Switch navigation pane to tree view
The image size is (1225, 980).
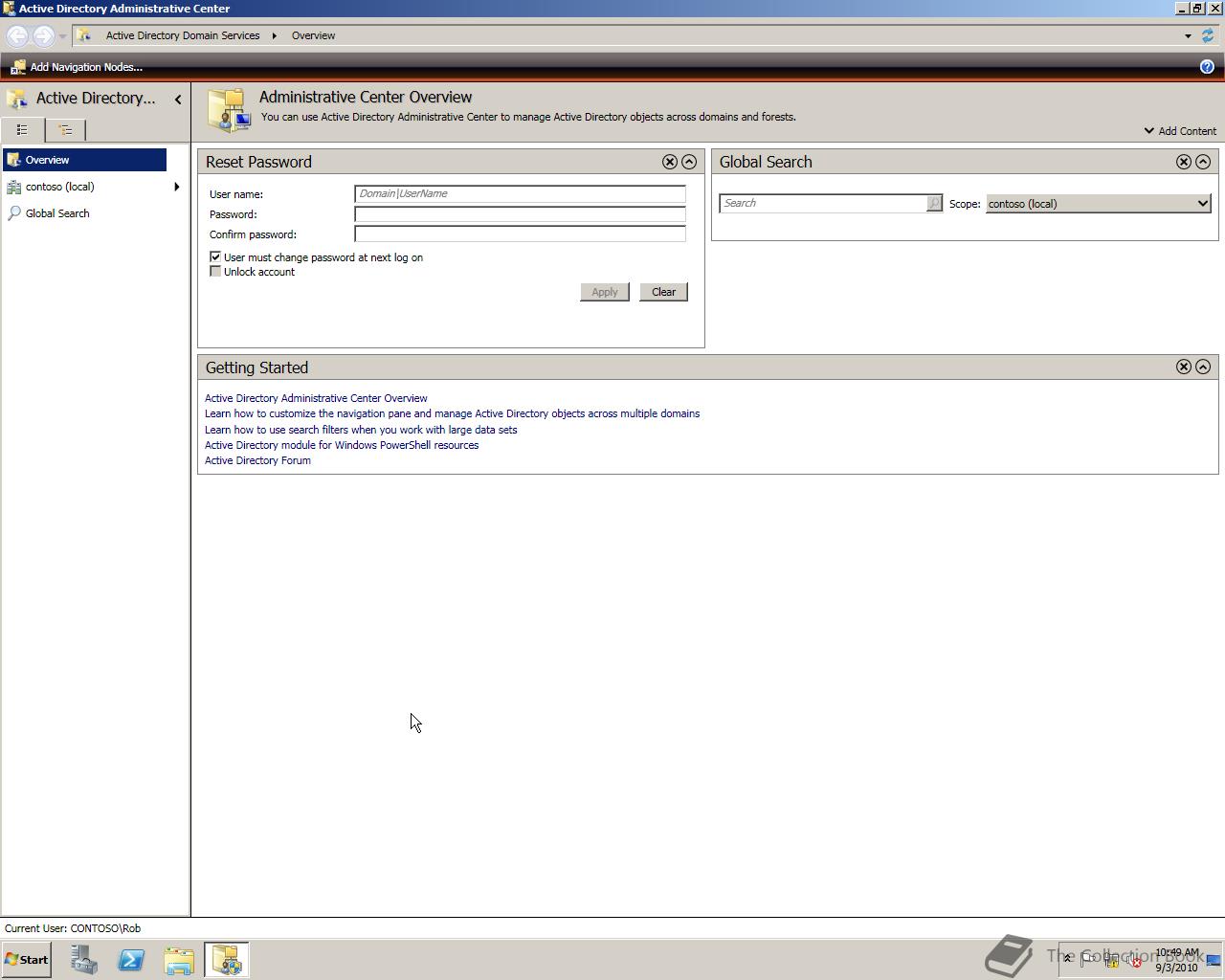(65, 130)
